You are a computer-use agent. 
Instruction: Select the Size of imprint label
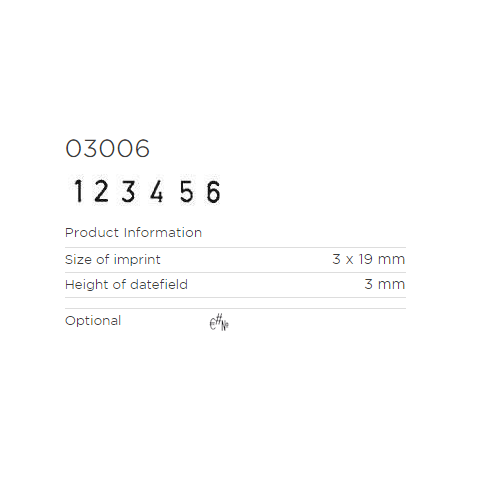[113, 259]
